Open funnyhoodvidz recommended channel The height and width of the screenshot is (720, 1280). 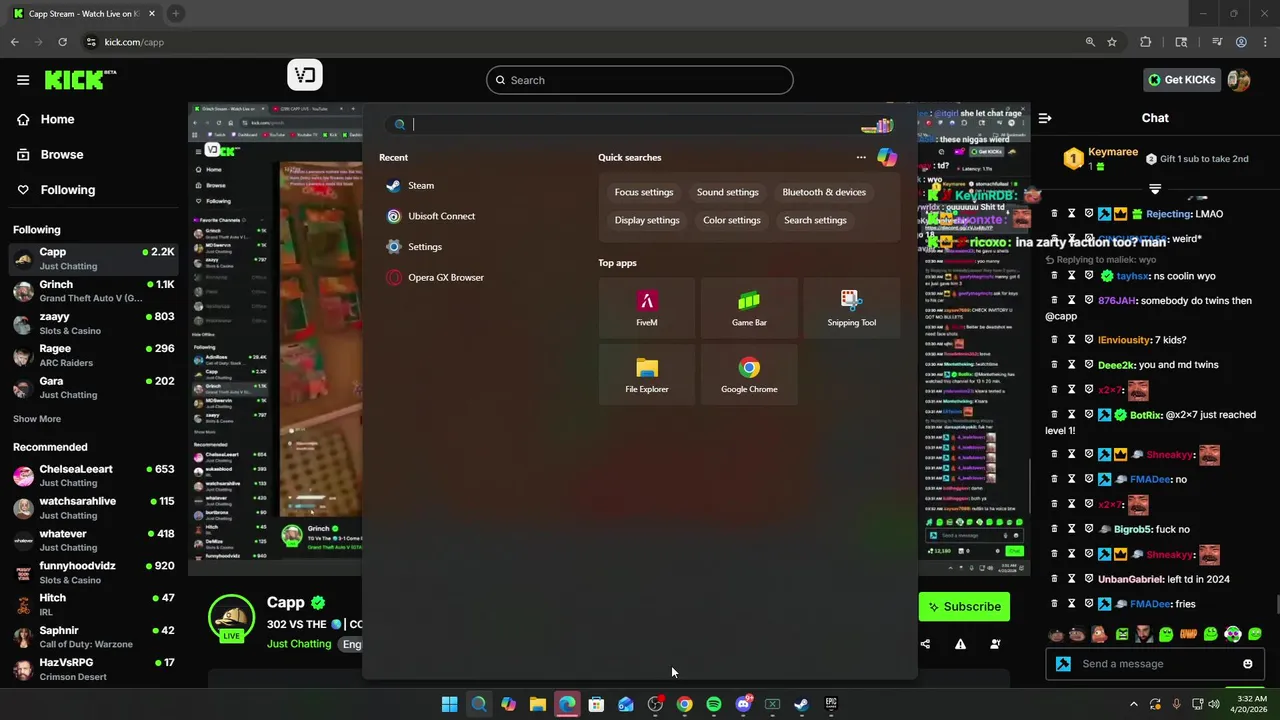(x=94, y=572)
